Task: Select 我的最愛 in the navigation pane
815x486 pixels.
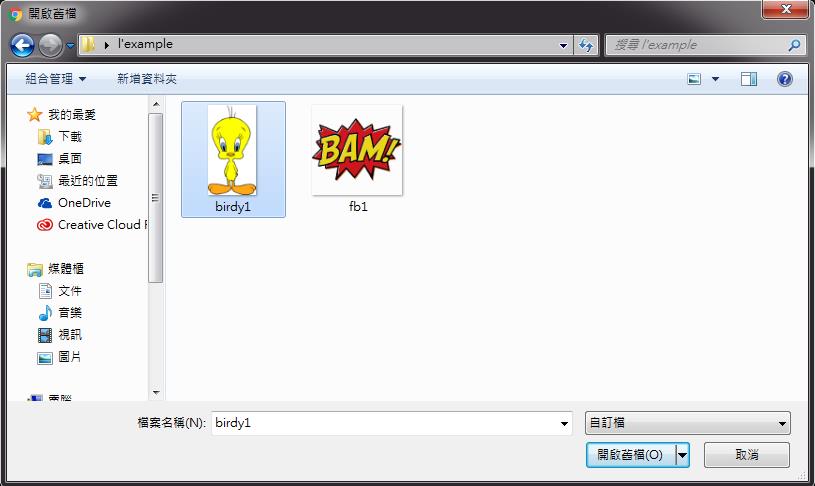Action: 72,114
